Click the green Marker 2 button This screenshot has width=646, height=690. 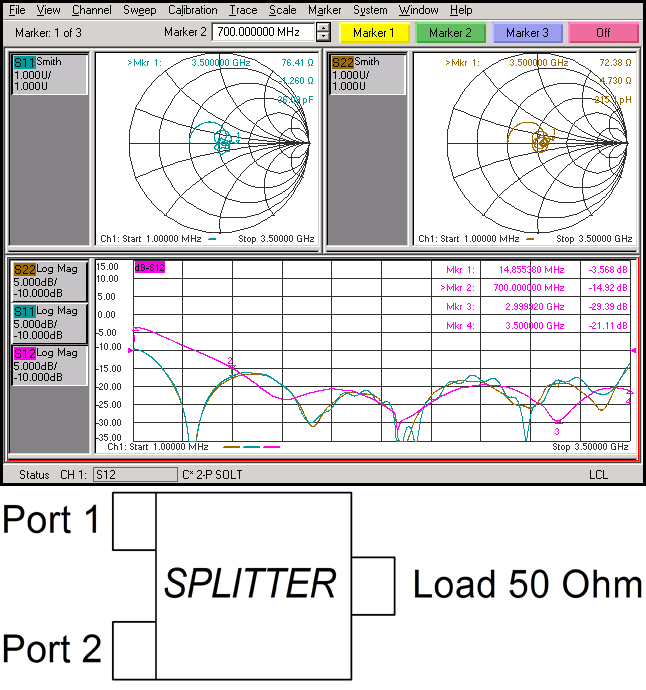(x=451, y=33)
